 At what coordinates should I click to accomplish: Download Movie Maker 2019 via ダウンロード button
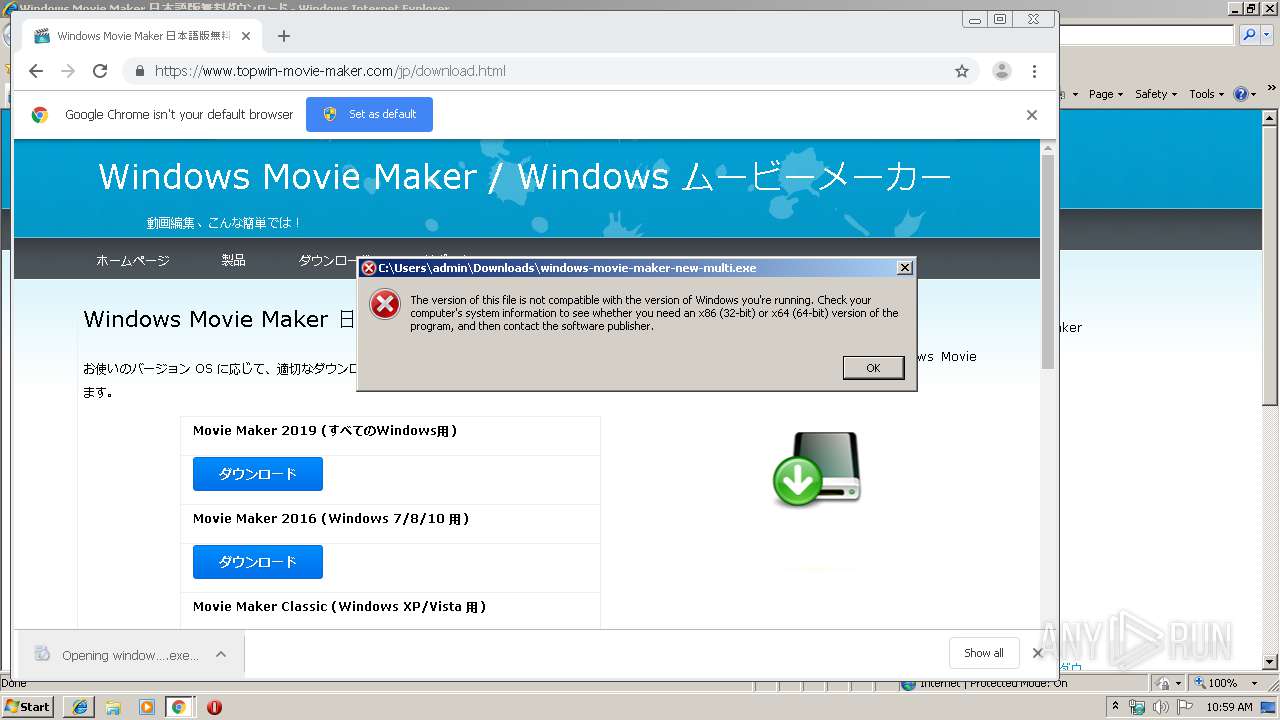(x=258, y=474)
